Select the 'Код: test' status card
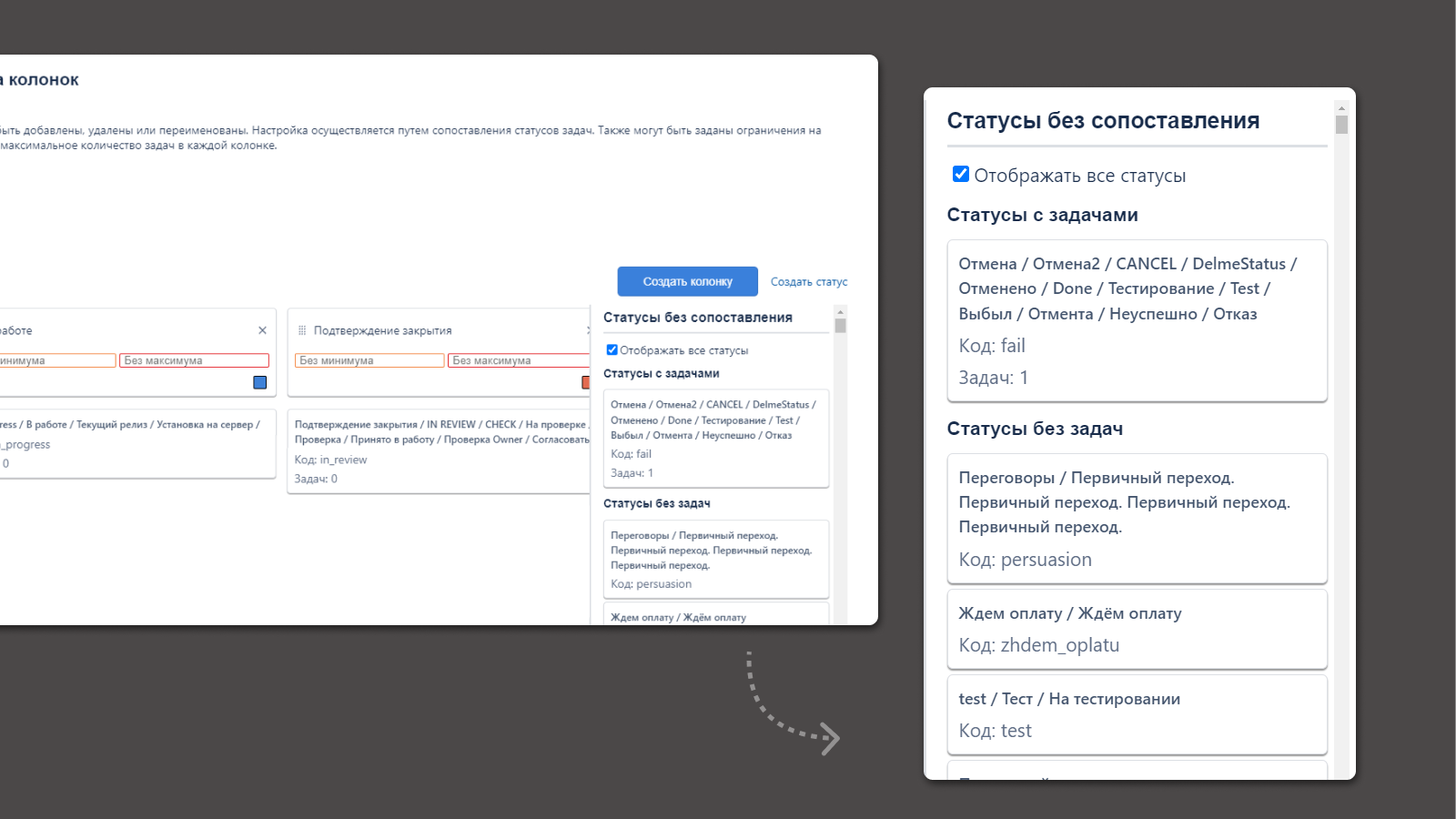This screenshot has height=819, width=1456. [x=1137, y=714]
